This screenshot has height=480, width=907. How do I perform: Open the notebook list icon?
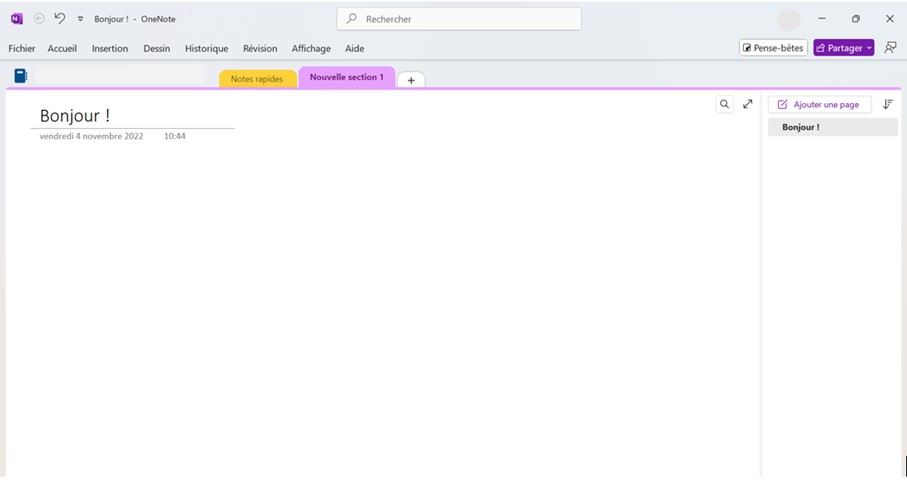pyautogui.click(x=20, y=76)
